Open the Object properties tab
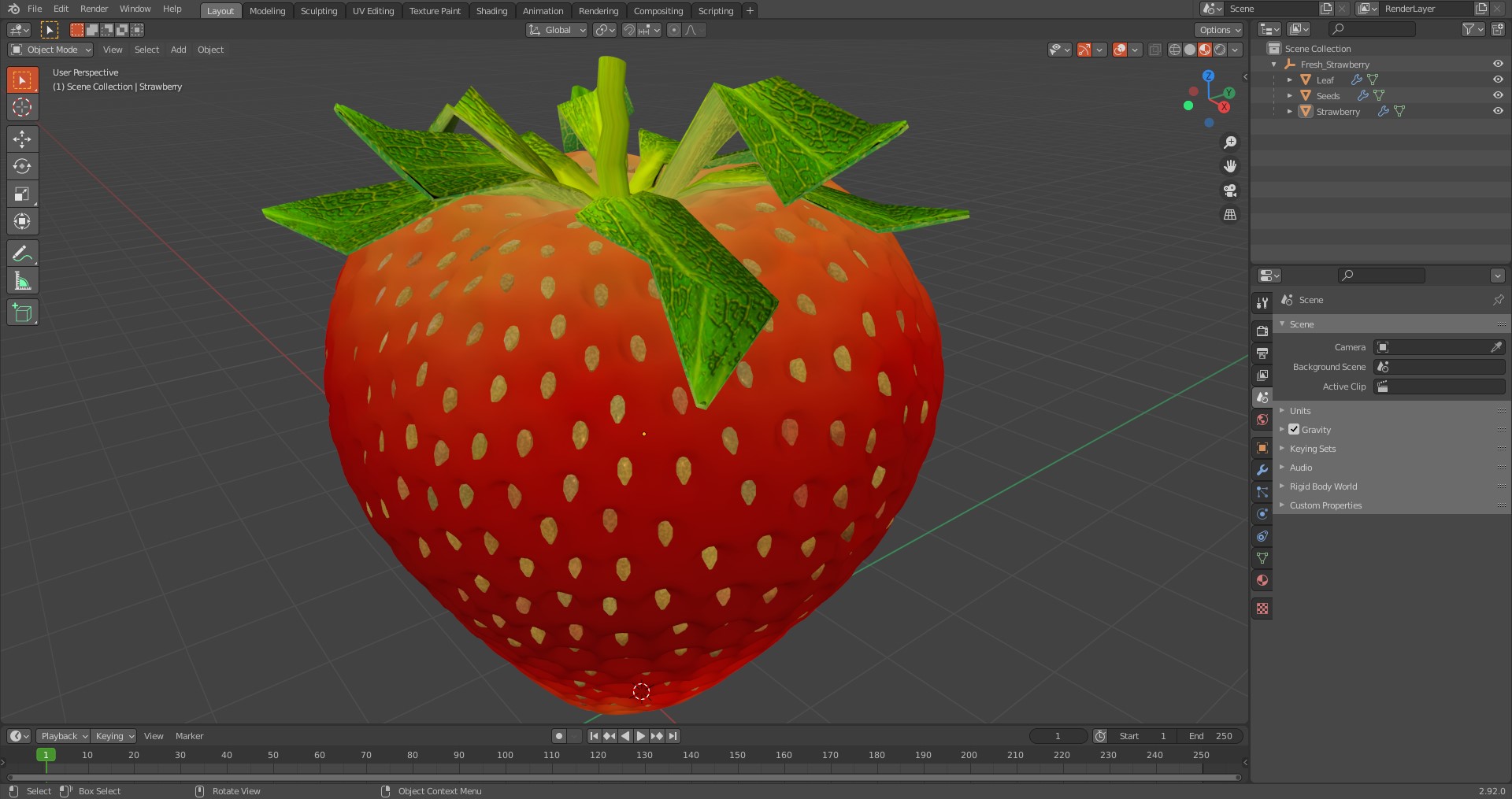The width and height of the screenshot is (1512, 799). pos(1262,447)
